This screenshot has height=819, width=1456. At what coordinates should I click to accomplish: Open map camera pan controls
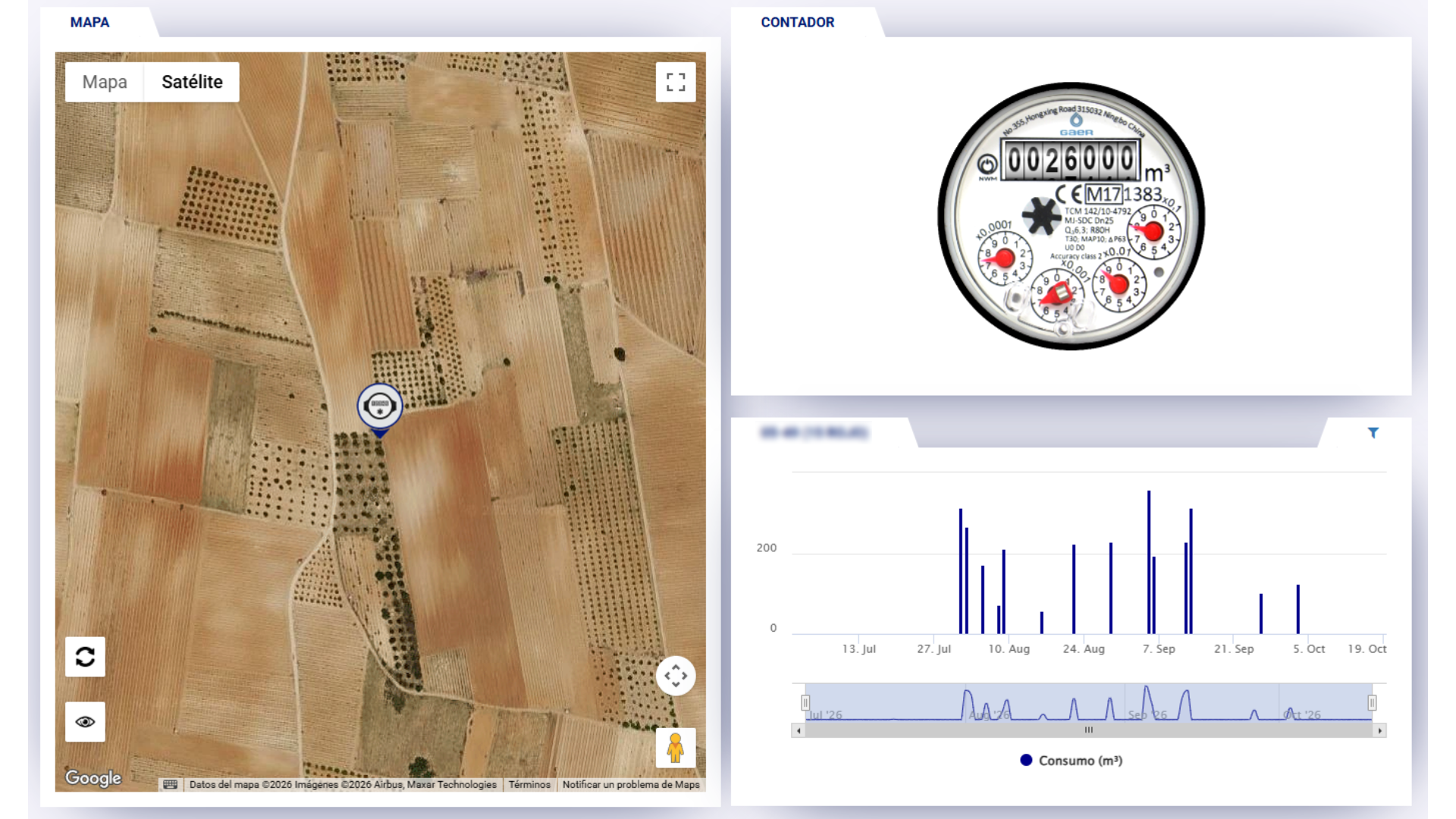pyautogui.click(x=676, y=676)
